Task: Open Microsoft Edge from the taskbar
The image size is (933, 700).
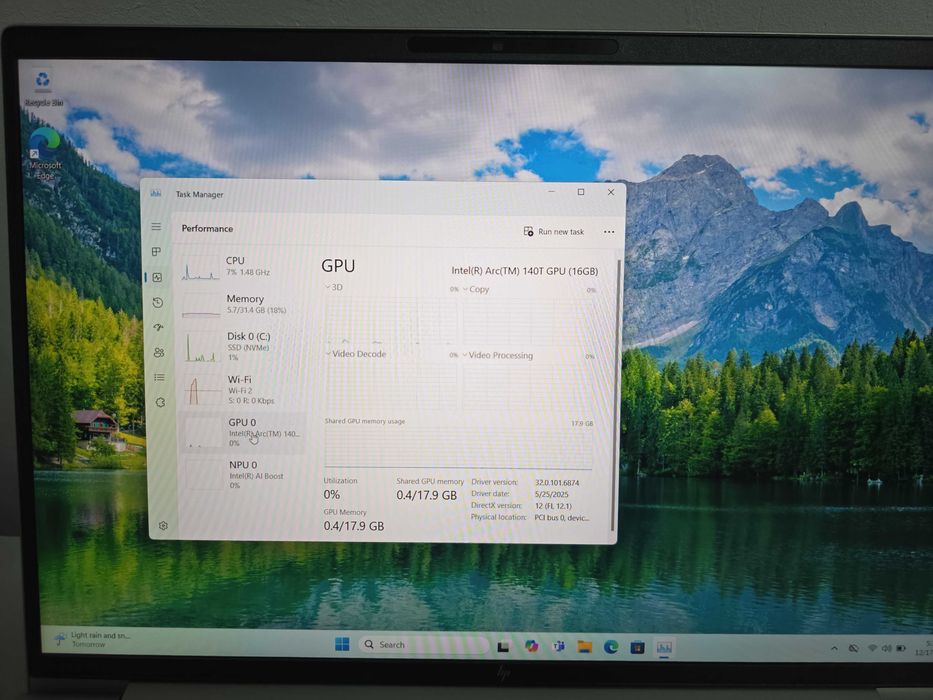Action: 611,646
